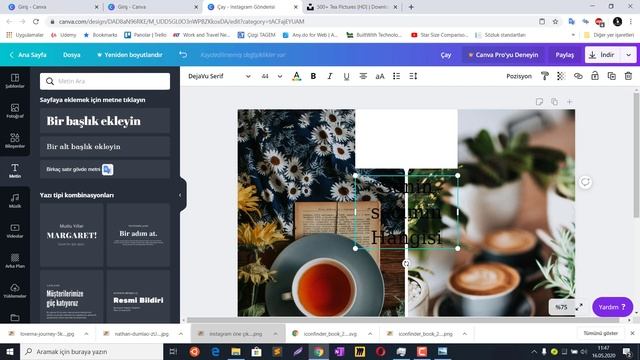Open the Videolar sidebar panel

15,231
